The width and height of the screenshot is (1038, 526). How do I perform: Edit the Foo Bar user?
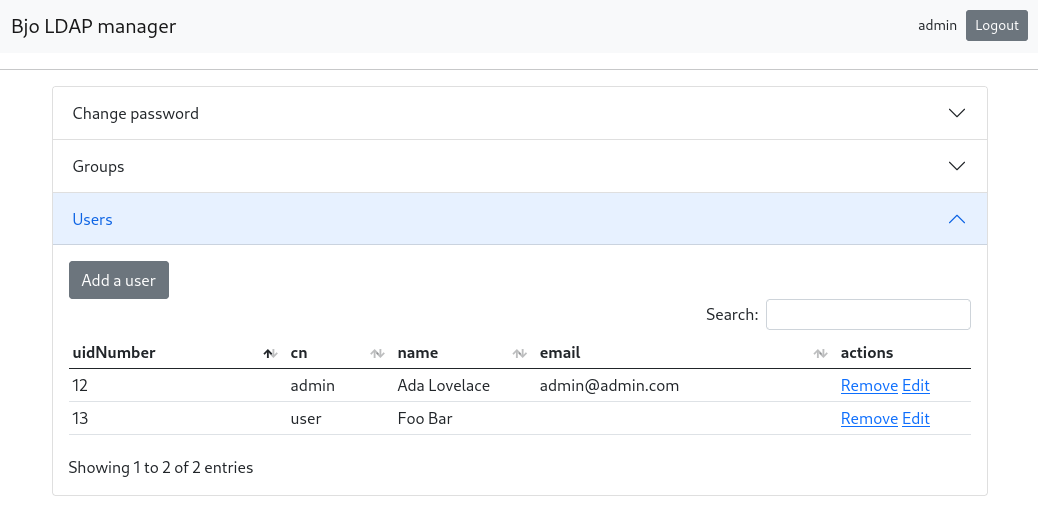916,419
